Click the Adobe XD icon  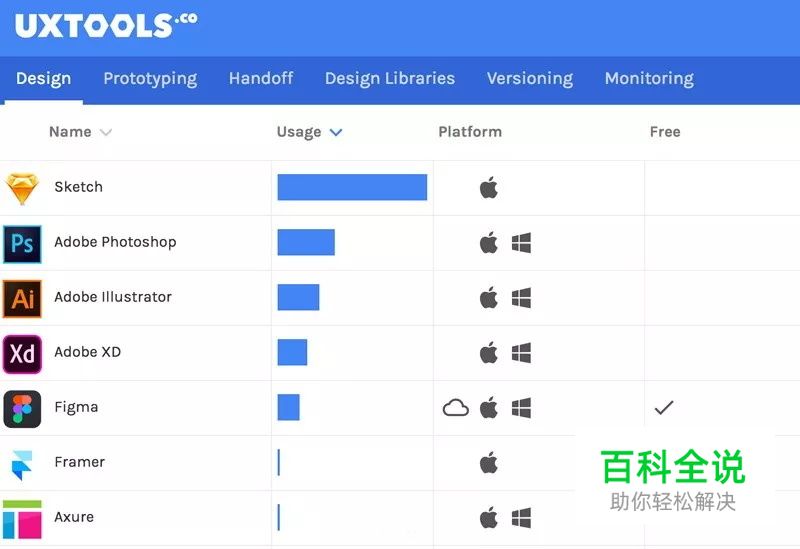point(22,353)
